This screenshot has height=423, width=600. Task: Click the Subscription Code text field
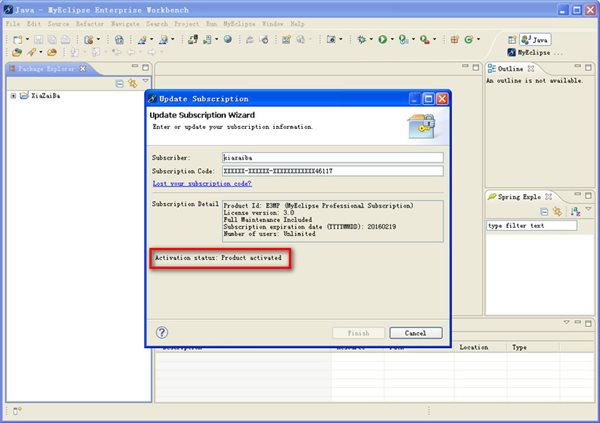pos(333,171)
